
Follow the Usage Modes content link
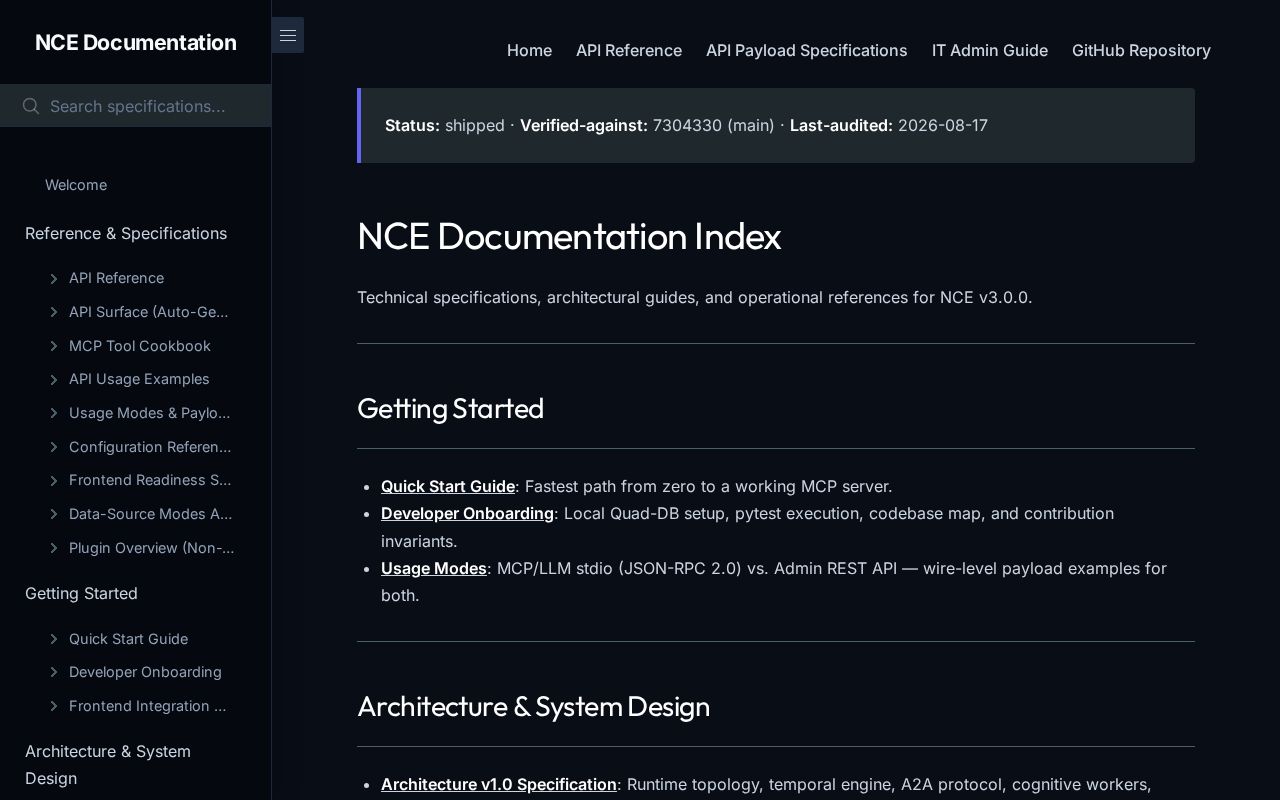click(434, 568)
